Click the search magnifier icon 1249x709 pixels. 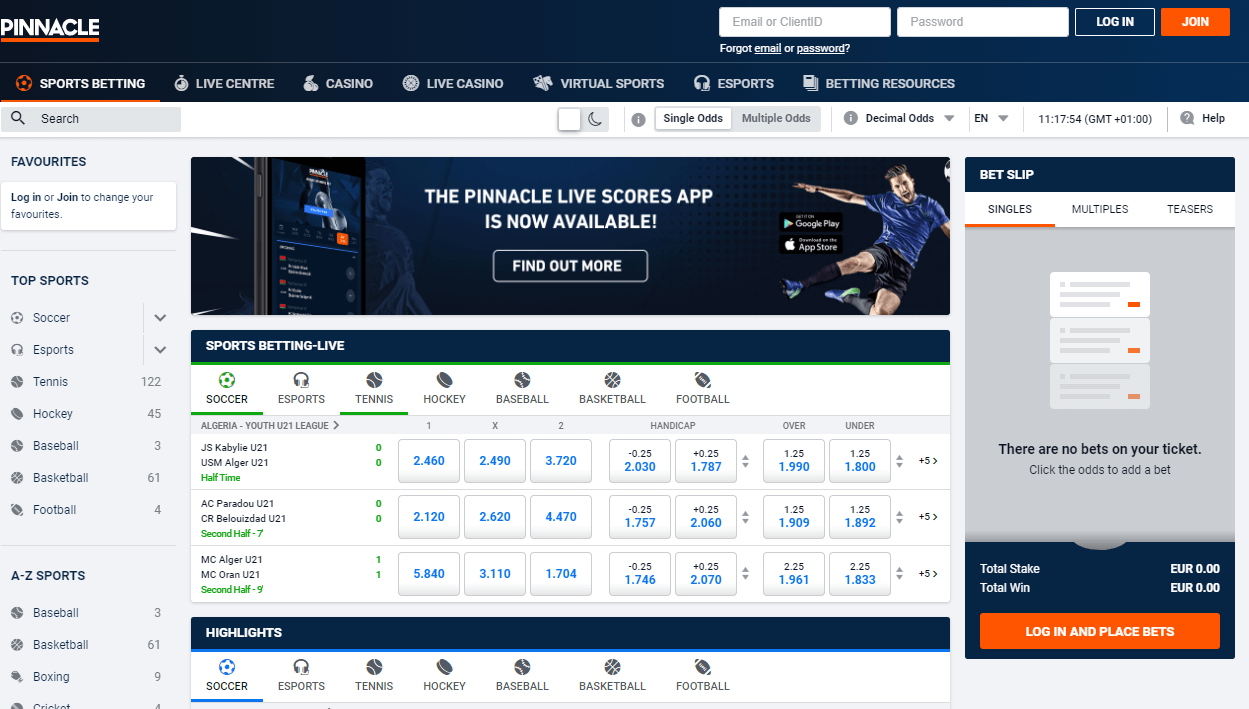pyautogui.click(x=17, y=118)
